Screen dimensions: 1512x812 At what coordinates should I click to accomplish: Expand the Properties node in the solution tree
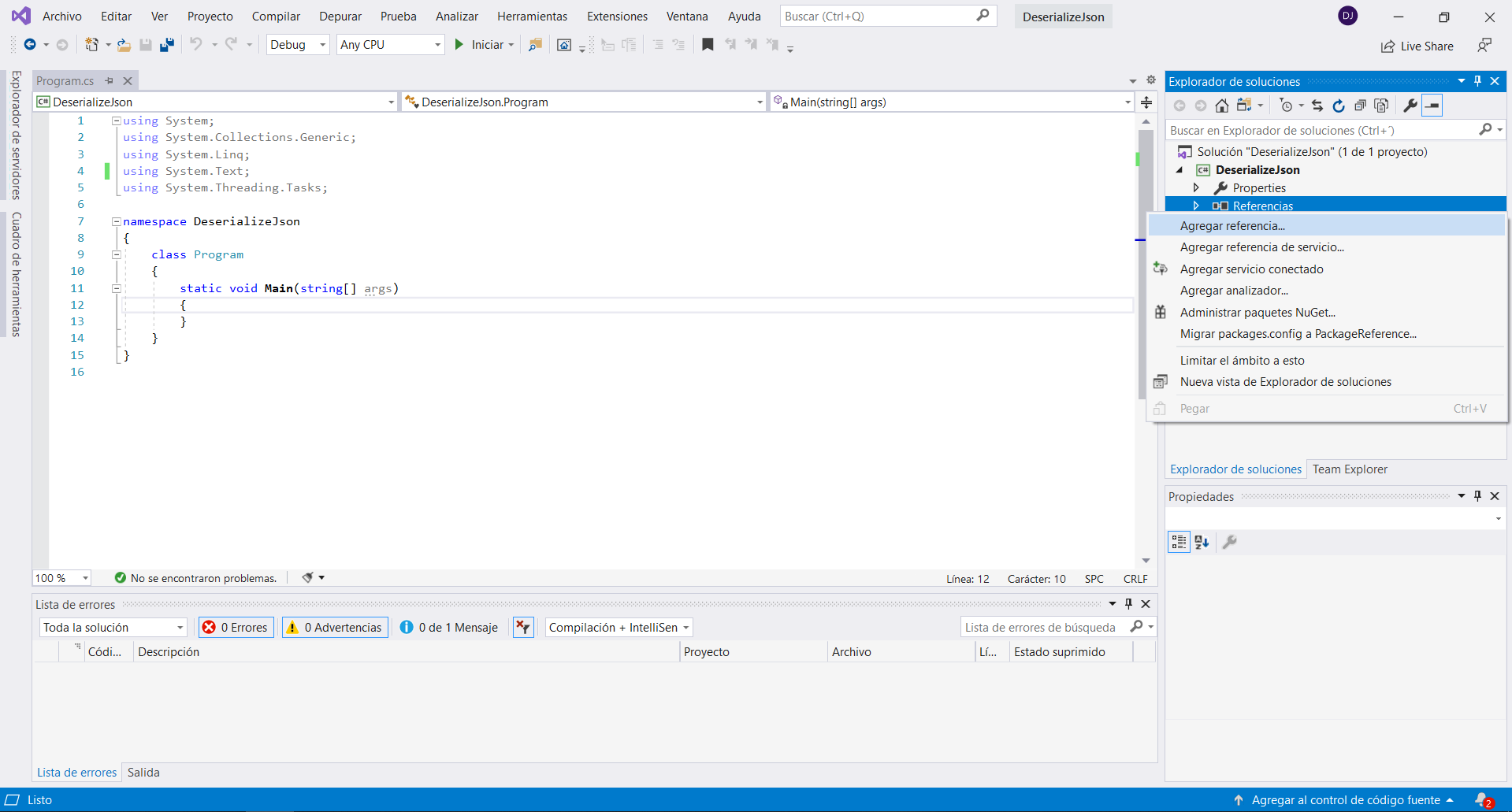tap(1196, 187)
